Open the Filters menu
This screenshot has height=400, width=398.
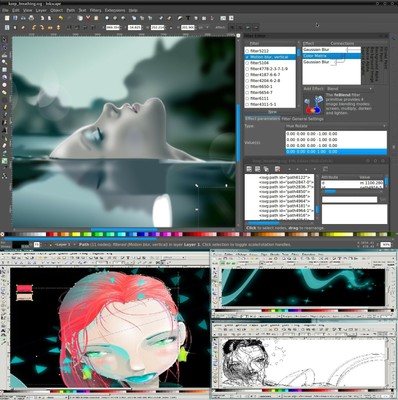coord(95,10)
